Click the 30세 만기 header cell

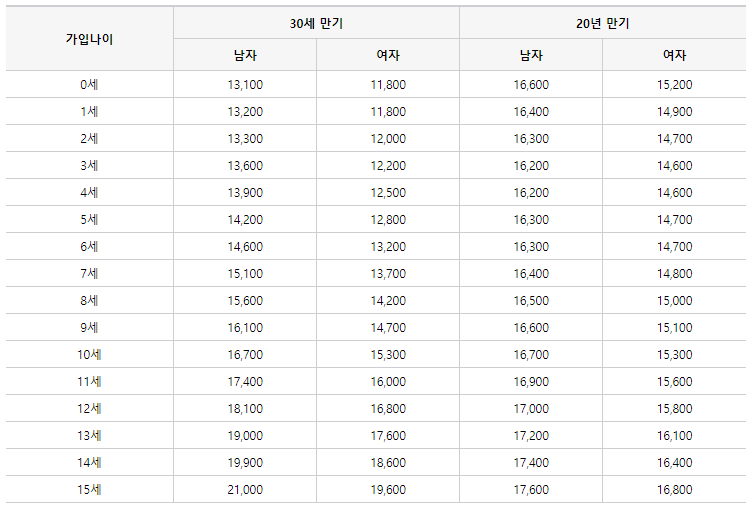316,22
